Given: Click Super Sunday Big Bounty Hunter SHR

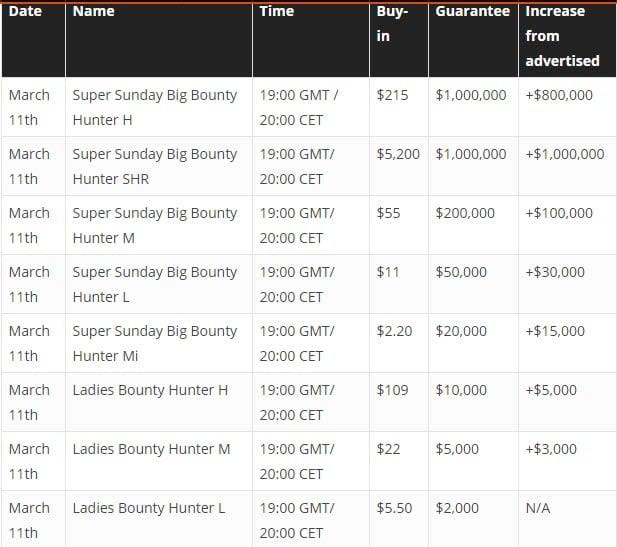Looking at the screenshot, I should 155,166.
